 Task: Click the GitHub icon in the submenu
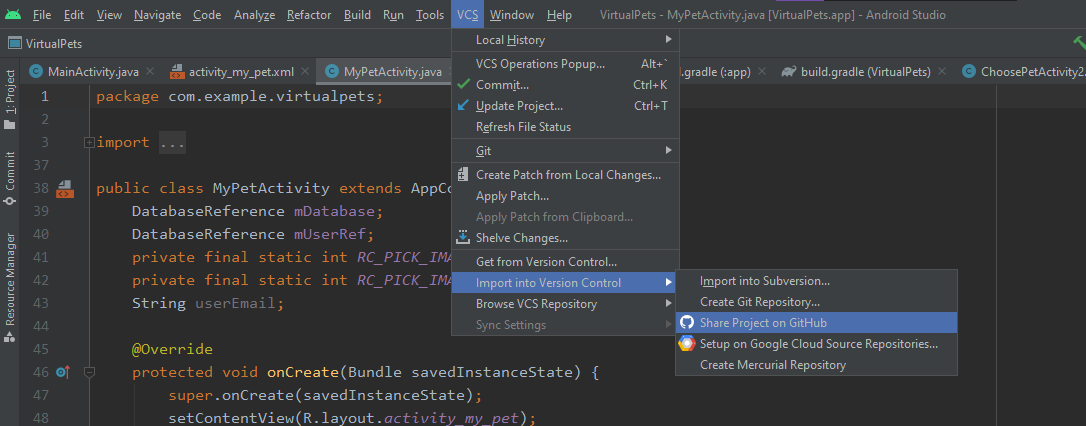click(x=687, y=323)
